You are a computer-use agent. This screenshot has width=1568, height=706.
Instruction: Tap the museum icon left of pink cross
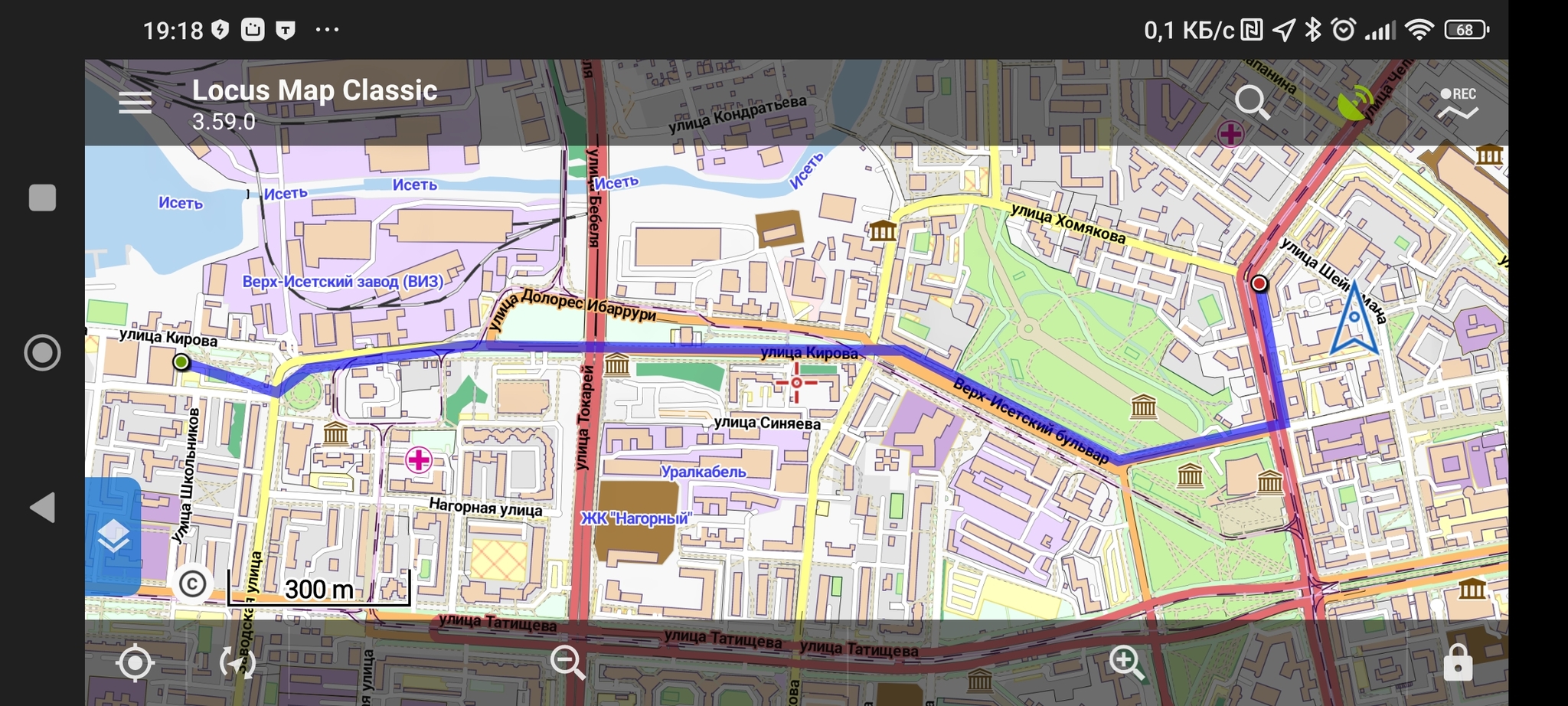coord(335,434)
